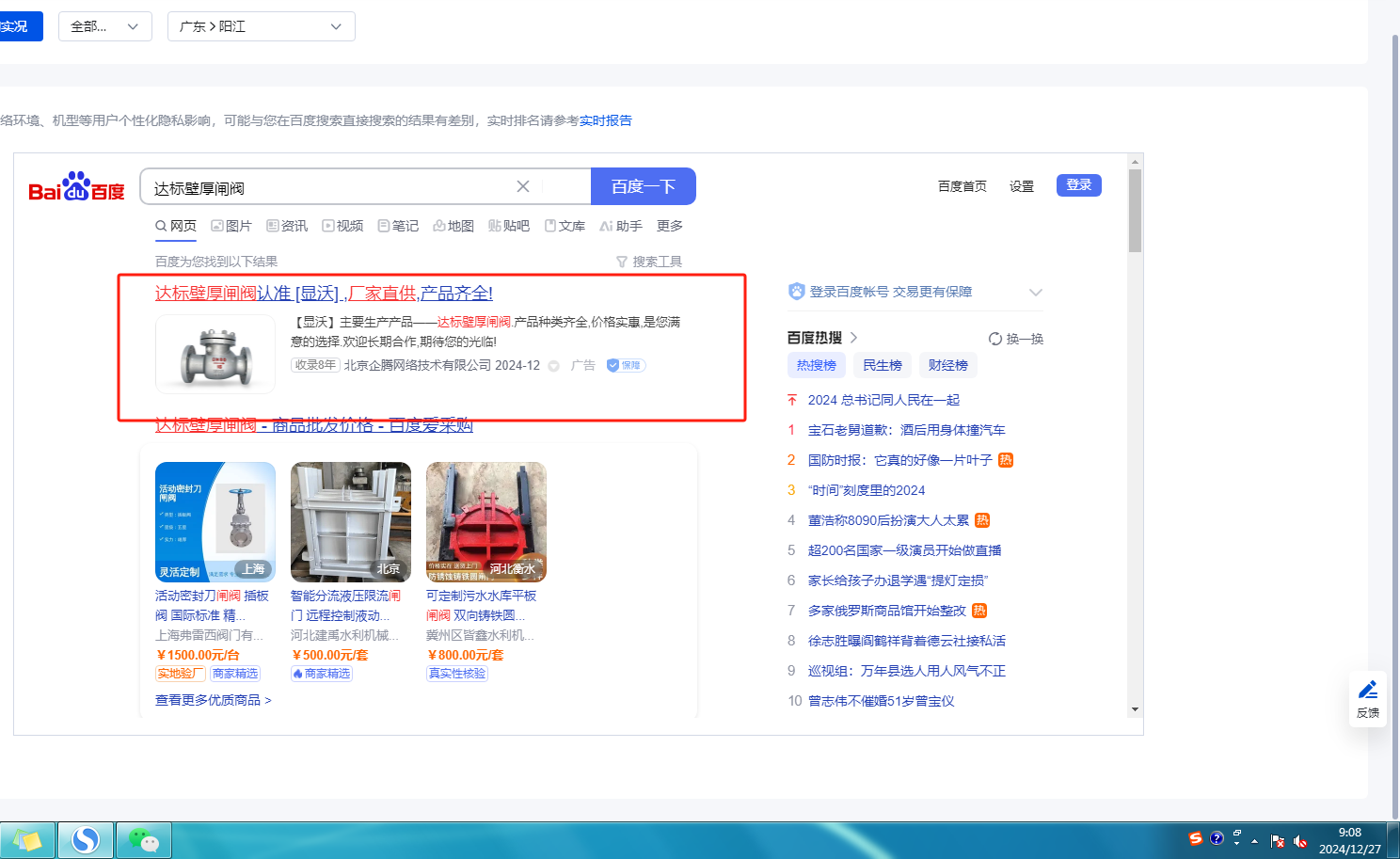Open hot search 2024 总书记同人民在一起
The height and width of the screenshot is (859, 1400).
click(883, 400)
